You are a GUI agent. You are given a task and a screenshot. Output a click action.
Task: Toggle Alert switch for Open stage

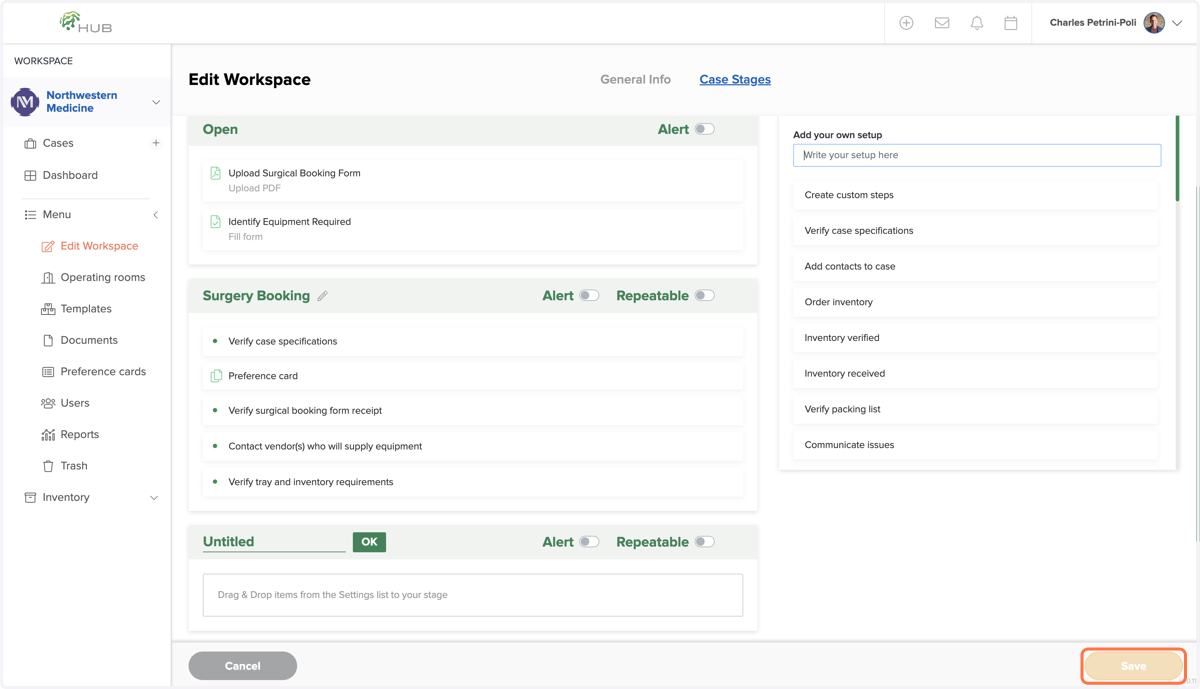pyautogui.click(x=705, y=129)
